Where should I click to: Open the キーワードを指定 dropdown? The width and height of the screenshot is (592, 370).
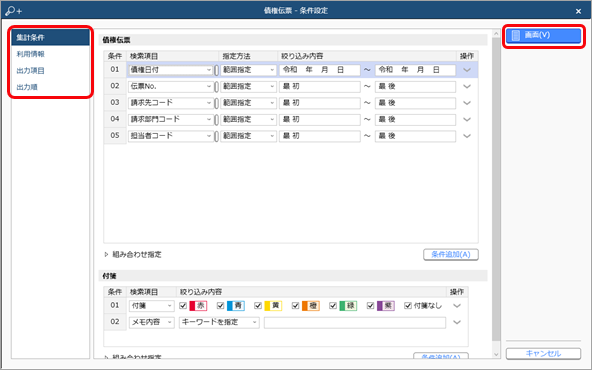[x=219, y=322]
